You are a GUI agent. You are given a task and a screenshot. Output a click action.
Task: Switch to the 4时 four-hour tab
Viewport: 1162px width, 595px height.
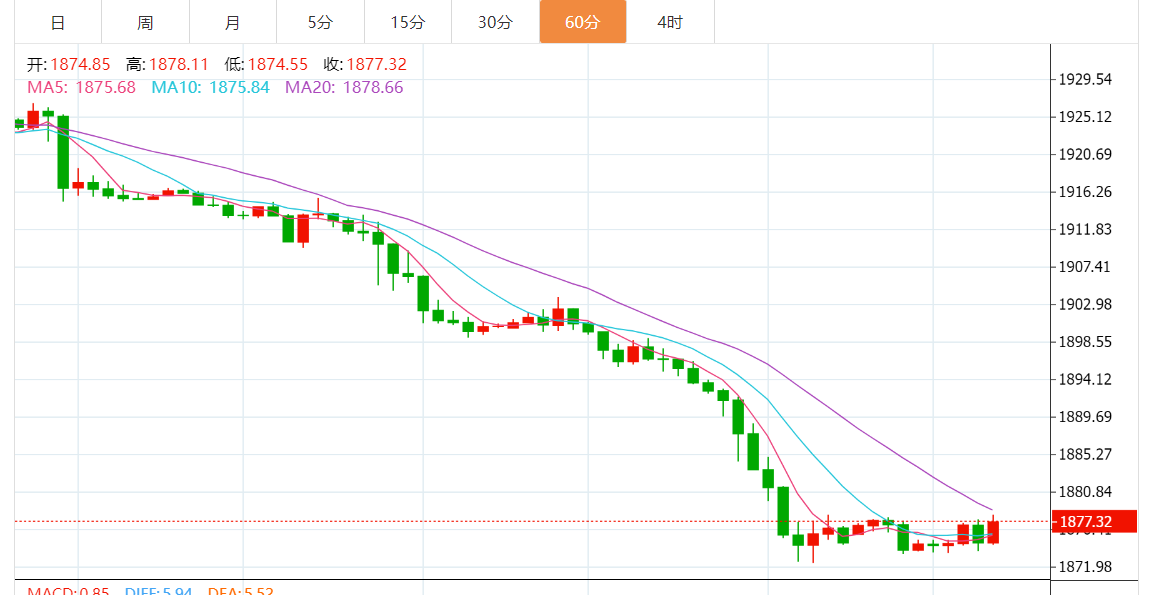tap(670, 22)
